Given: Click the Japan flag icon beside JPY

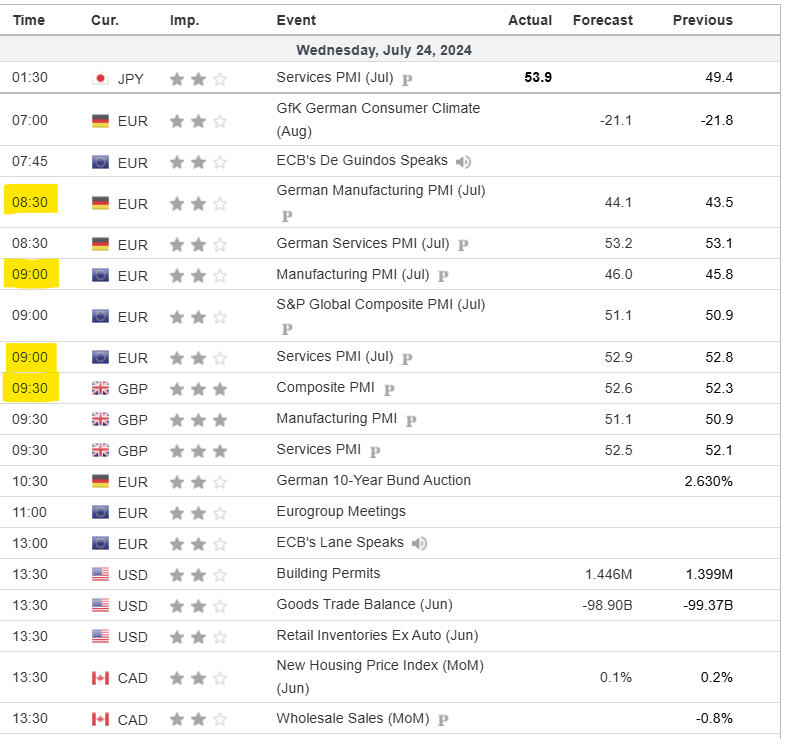Looking at the screenshot, I should tap(100, 78).
